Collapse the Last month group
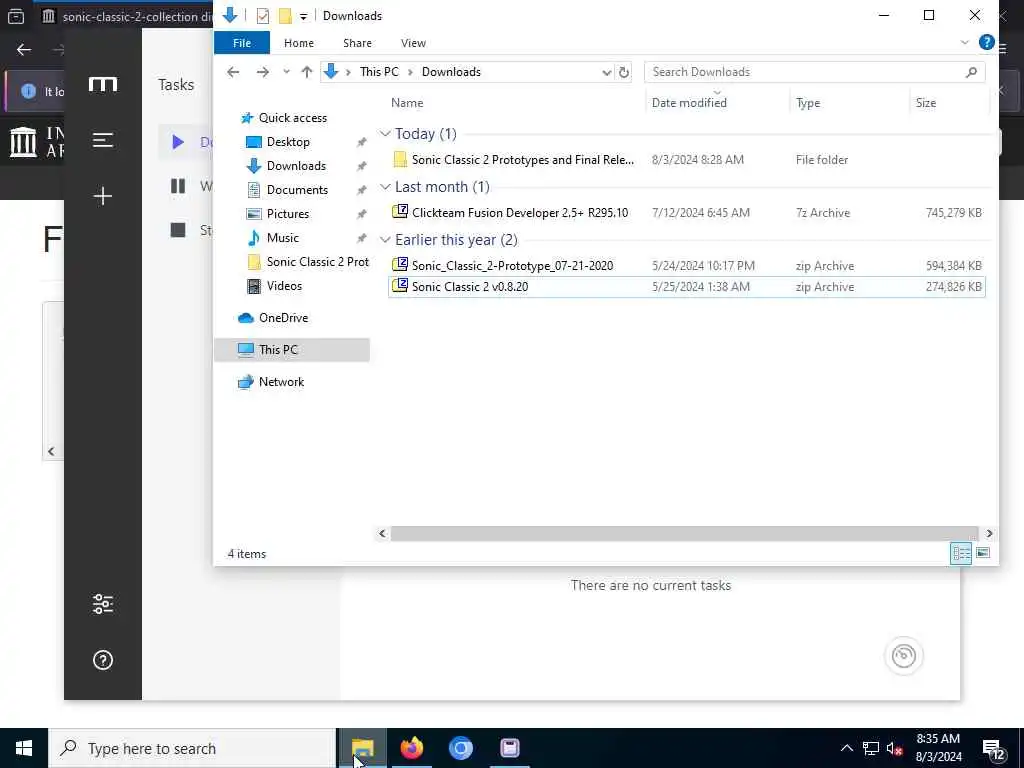The height and width of the screenshot is (768, 1024). 385,187
